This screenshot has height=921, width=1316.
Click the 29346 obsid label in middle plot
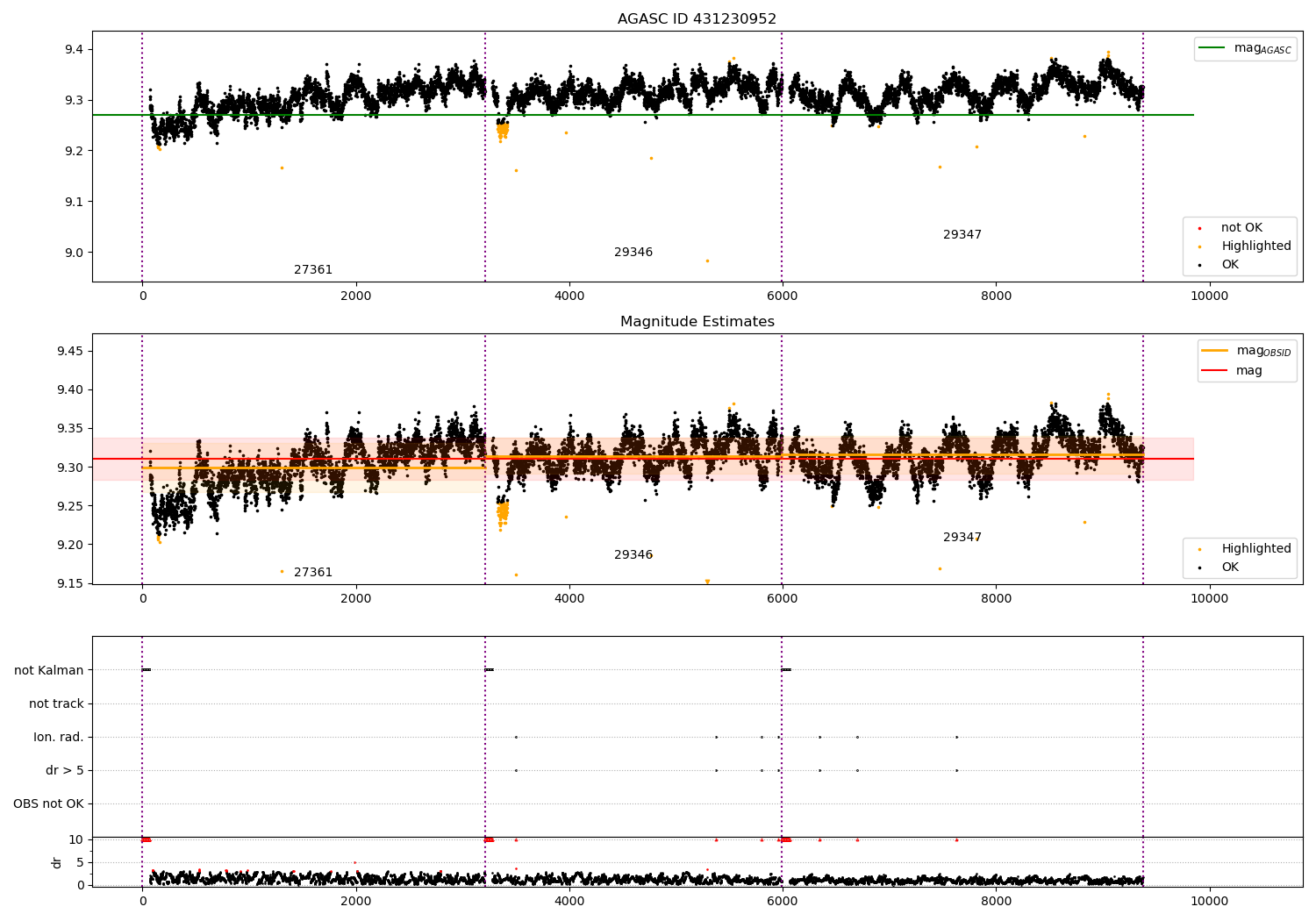tap(633, 555)
